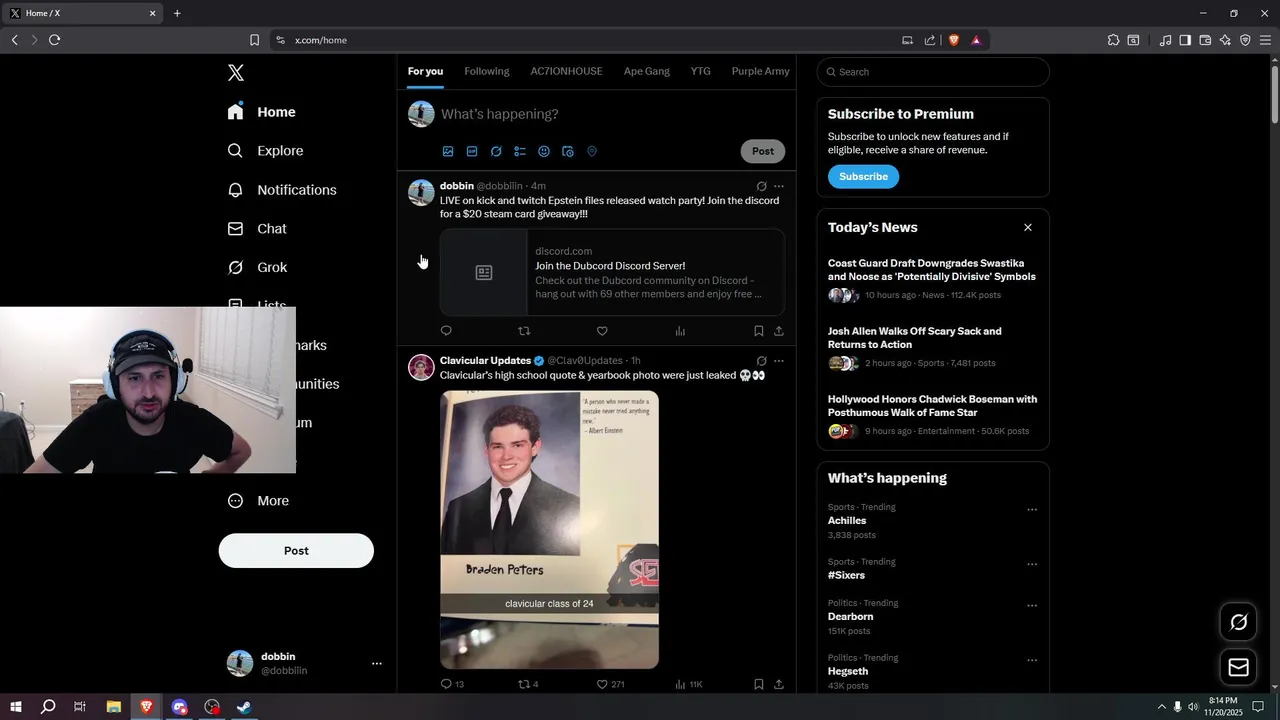Add media image in the composer
The width and height of the screenshot is (1280, 720).
(448, 152)
